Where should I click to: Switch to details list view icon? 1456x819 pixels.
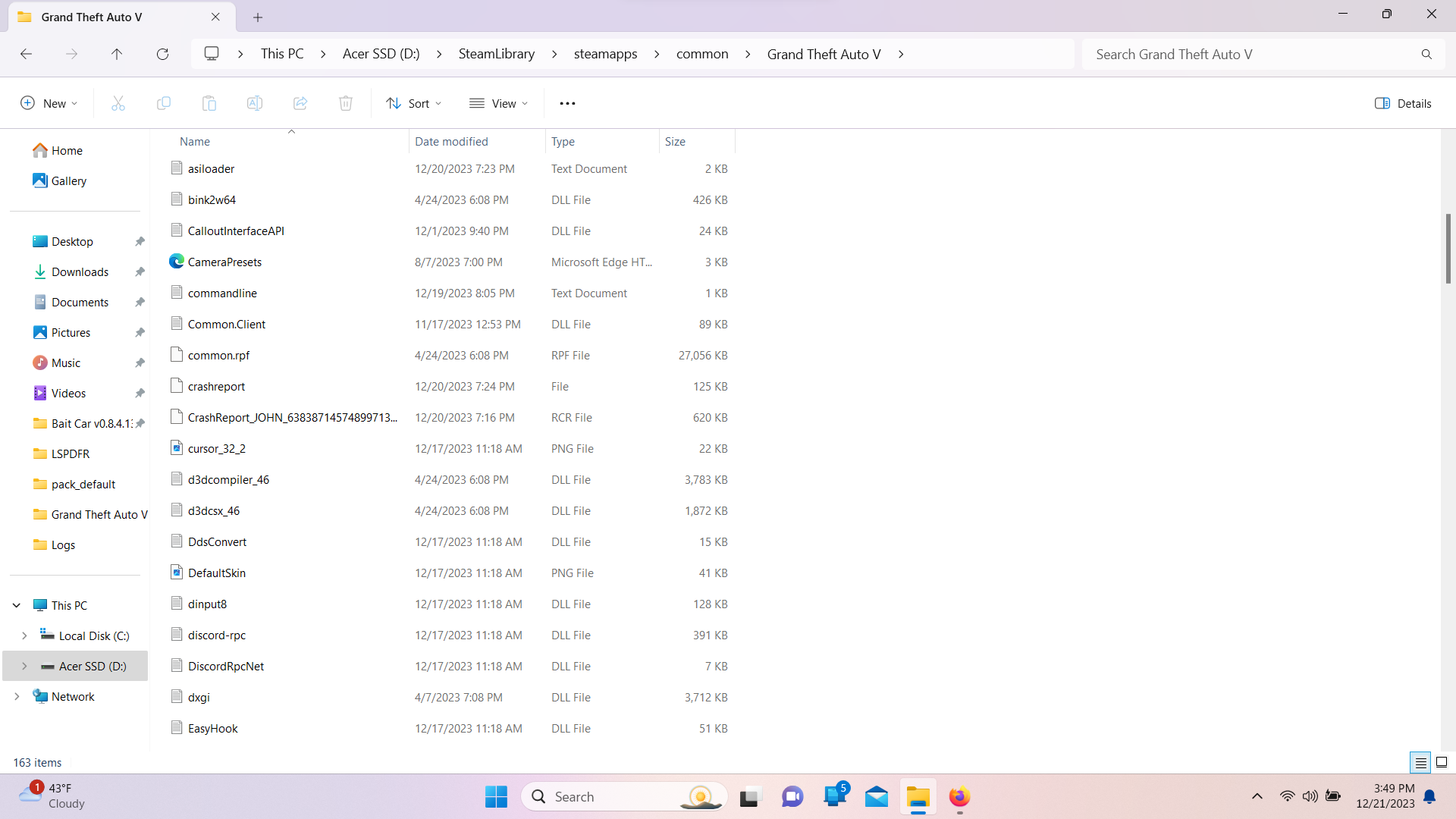(1420, 762)
